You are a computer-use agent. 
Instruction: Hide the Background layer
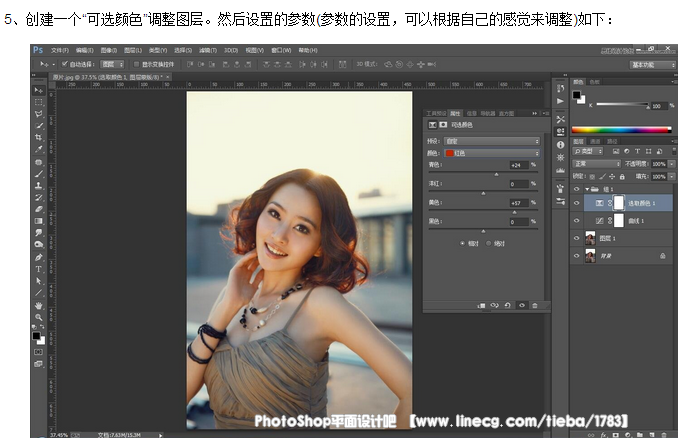[x=576, y=256]
